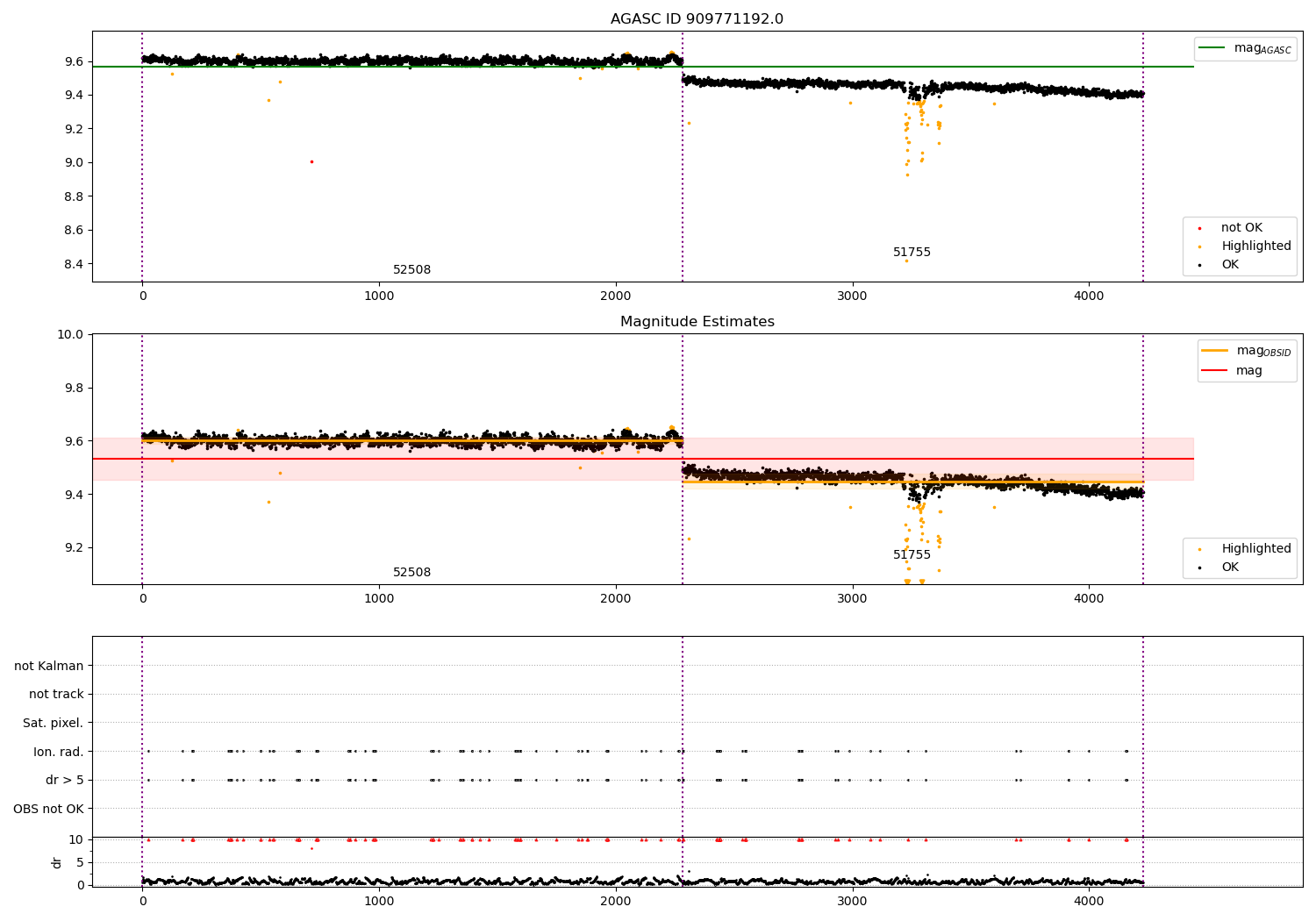Viewport: 1316px width, 921px height.
Task: Click the "9.8" y-axis tick label
Action: pyautogui.click(x=74, y=388)
